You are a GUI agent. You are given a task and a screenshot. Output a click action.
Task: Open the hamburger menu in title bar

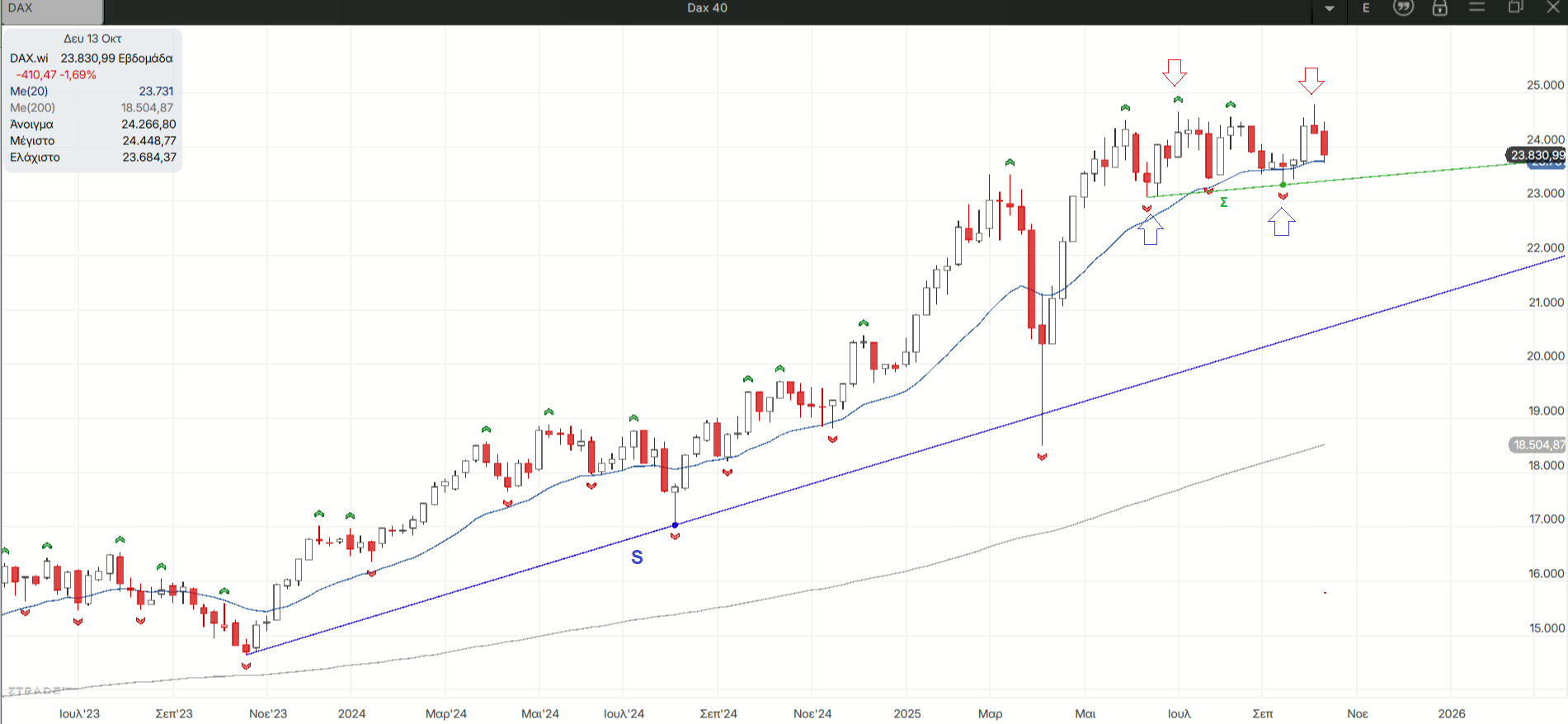click(1477, 7)
